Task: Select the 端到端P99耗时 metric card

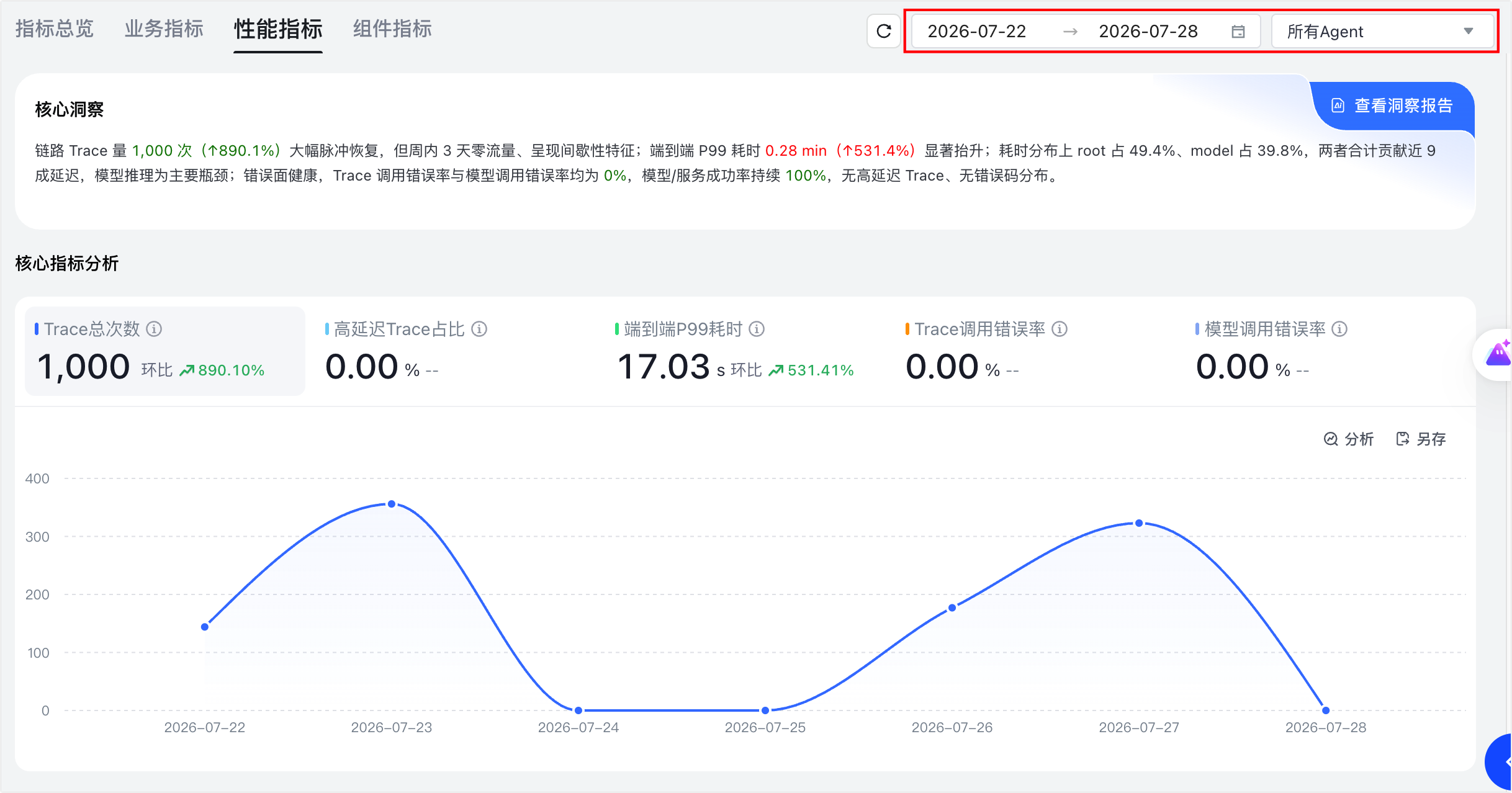Action: [745, 351]
